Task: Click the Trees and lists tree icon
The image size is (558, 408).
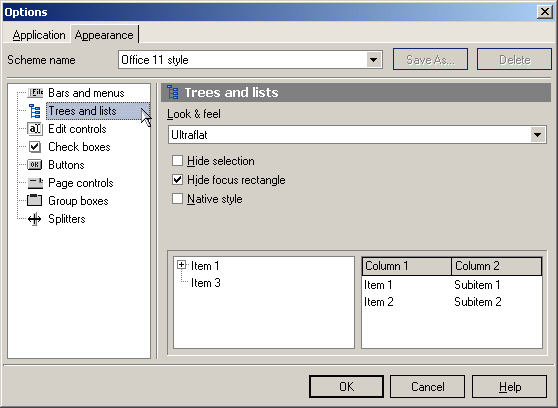Action: pos(35,111)
